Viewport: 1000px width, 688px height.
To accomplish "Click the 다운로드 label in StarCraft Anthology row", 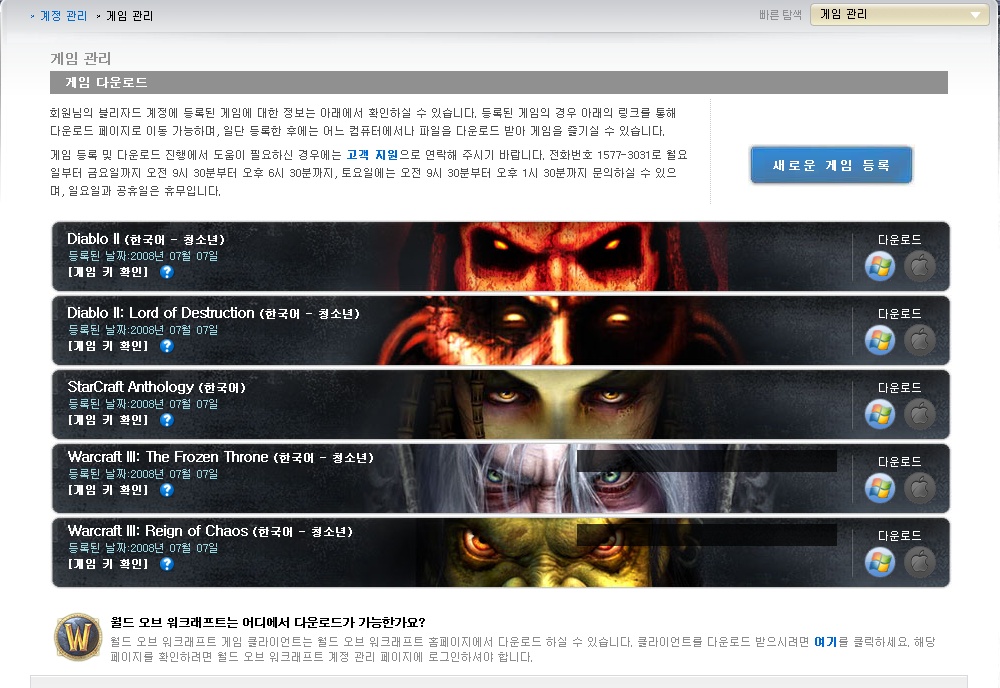I will [899, 388].
